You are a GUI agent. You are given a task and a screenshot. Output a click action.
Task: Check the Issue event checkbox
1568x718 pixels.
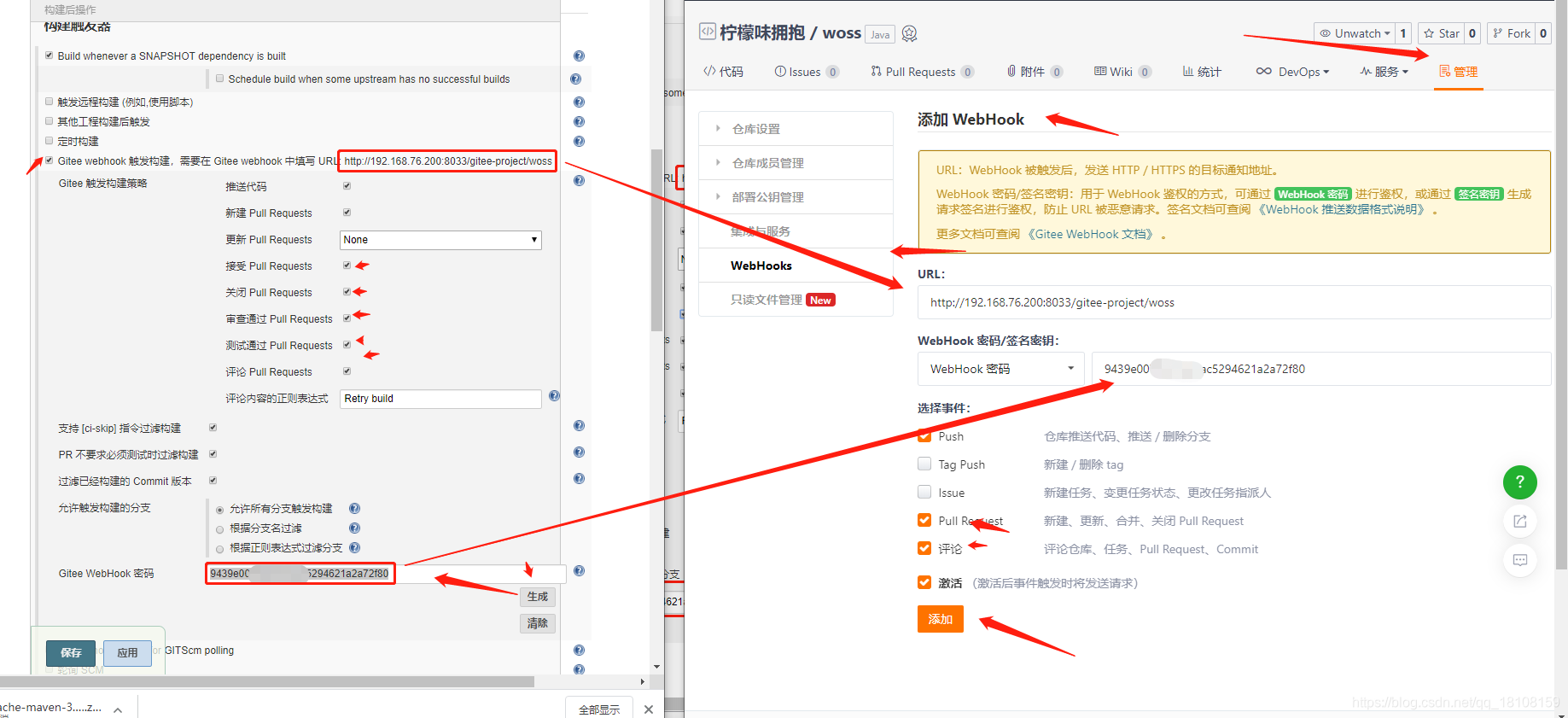click(924, 492)
